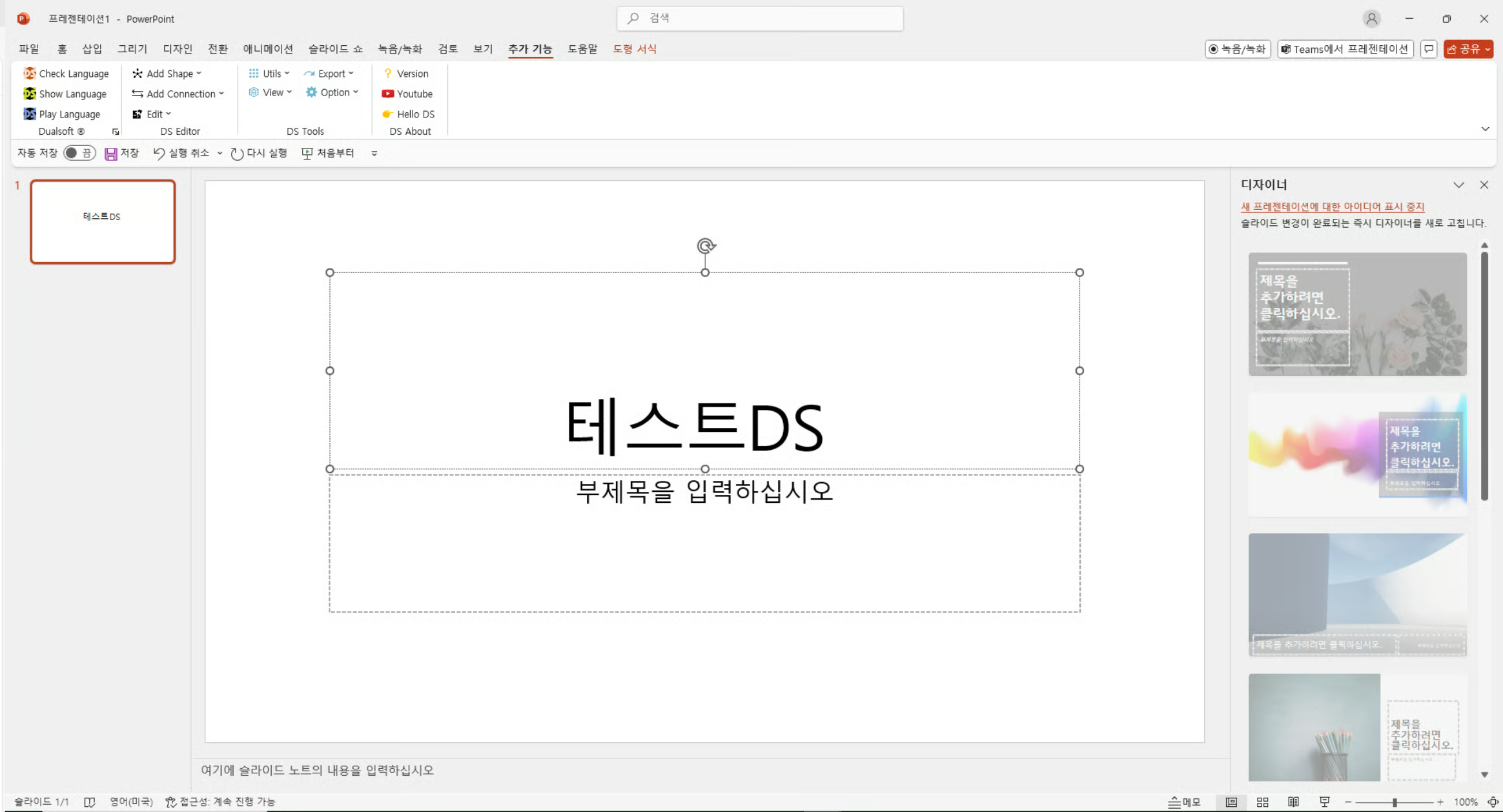Open Reading view from status bar

(1293, 802)
